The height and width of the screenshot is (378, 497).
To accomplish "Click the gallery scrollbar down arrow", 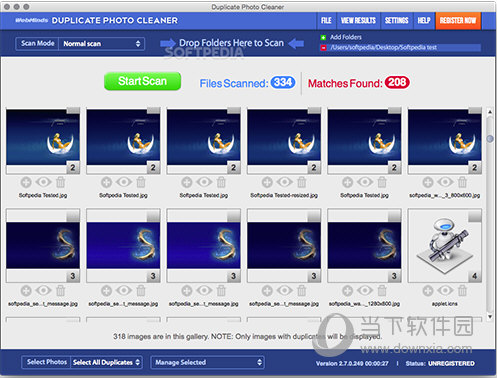I will tap(490, 317).
